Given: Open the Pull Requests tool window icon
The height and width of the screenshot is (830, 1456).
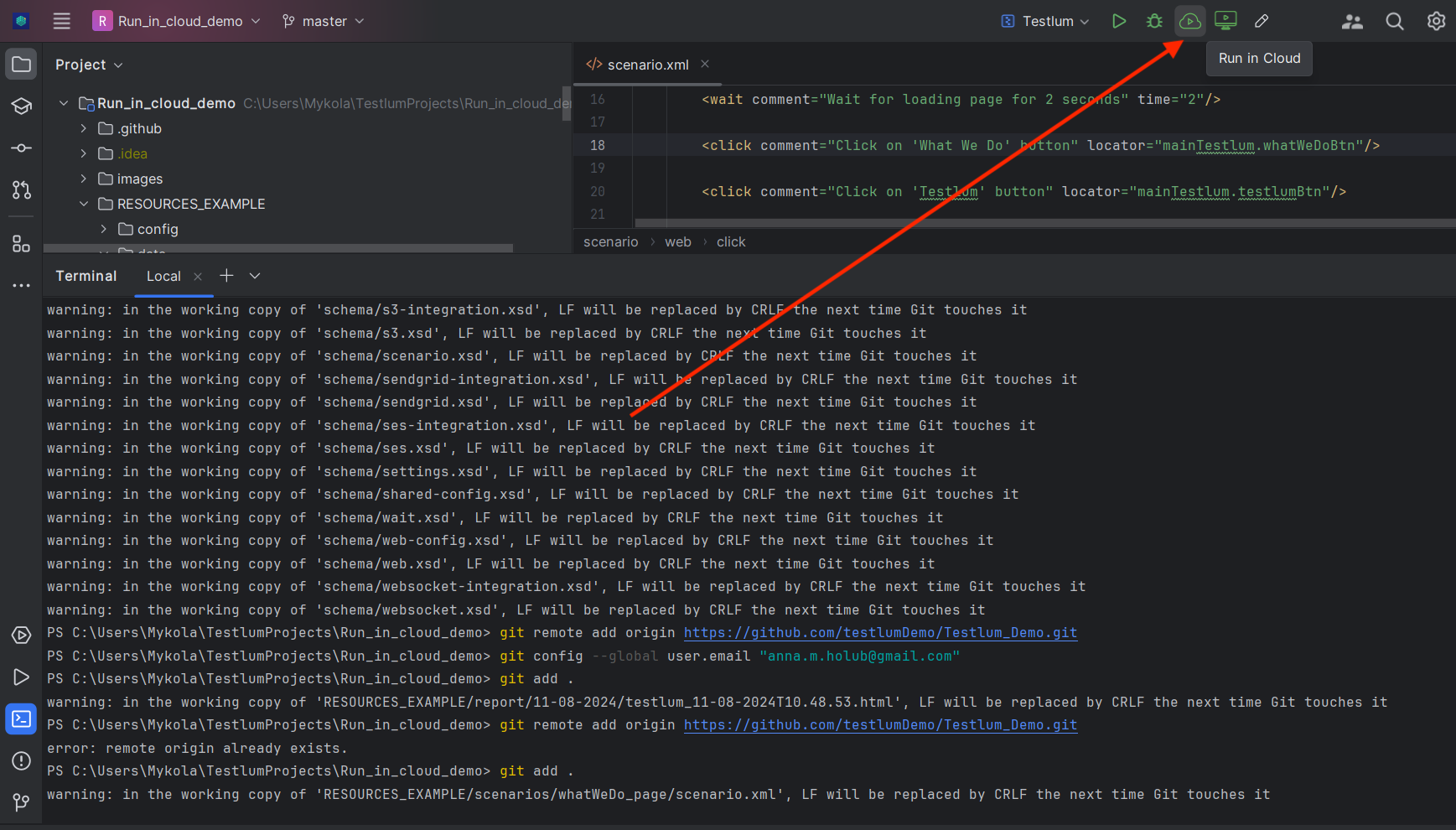Looking at the screenshot, I should tap(21, 190).
